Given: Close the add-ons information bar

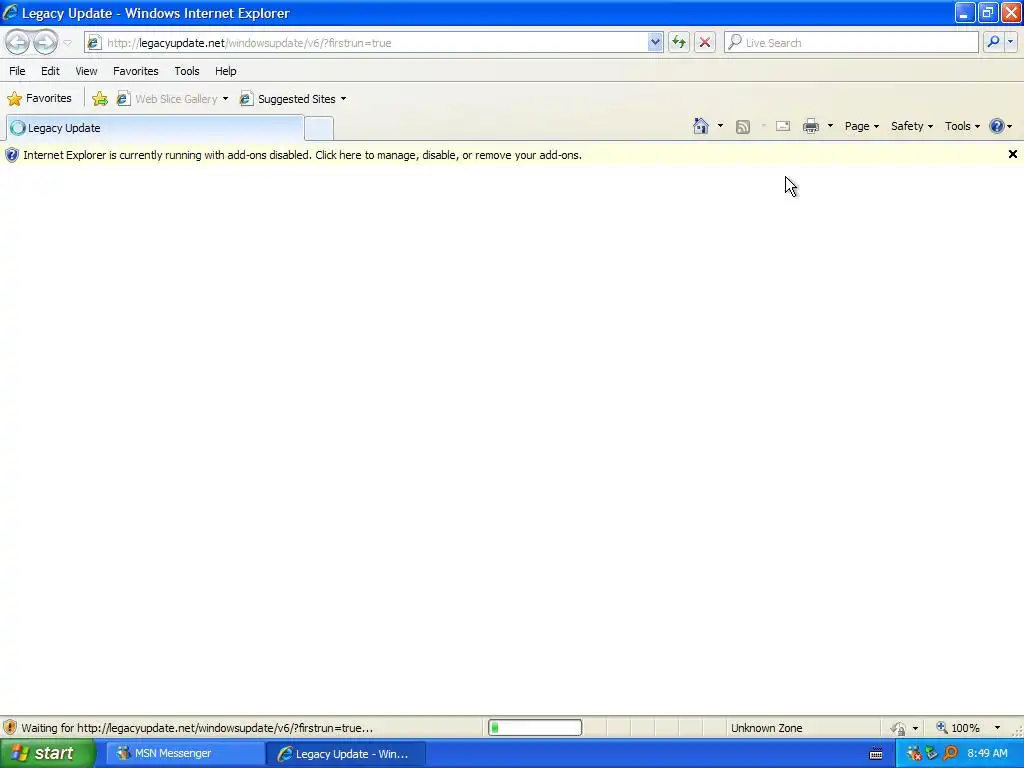Looking at the screenshot, I should (x=1012, y=154).
